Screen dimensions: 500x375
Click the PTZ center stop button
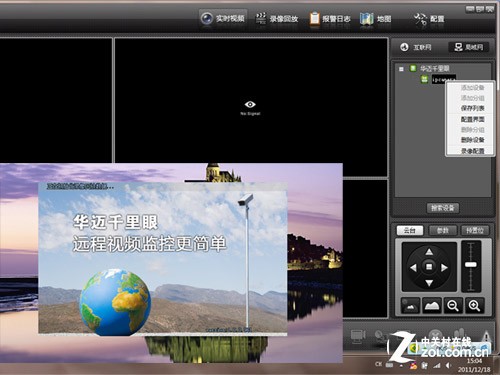coord(429,267)
